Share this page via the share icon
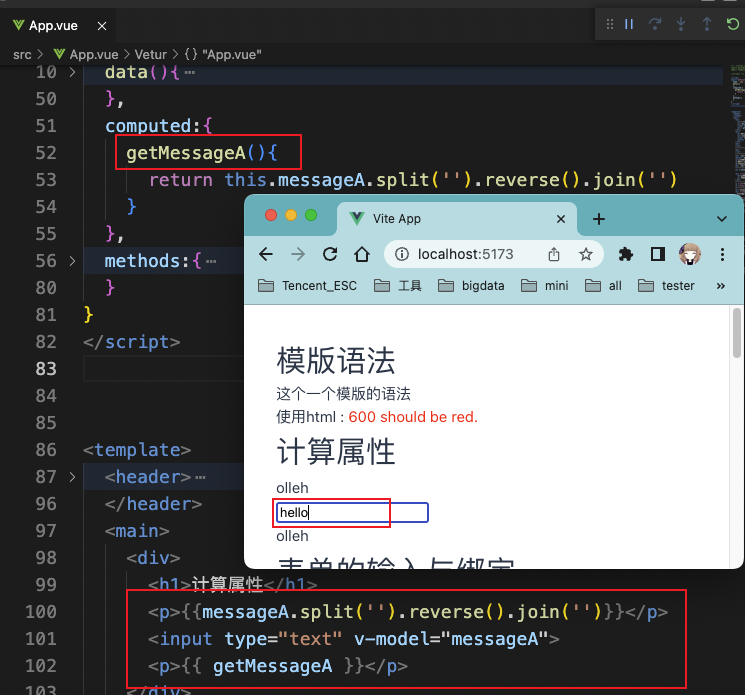This screenshot has height=695, width=745. 554,255
